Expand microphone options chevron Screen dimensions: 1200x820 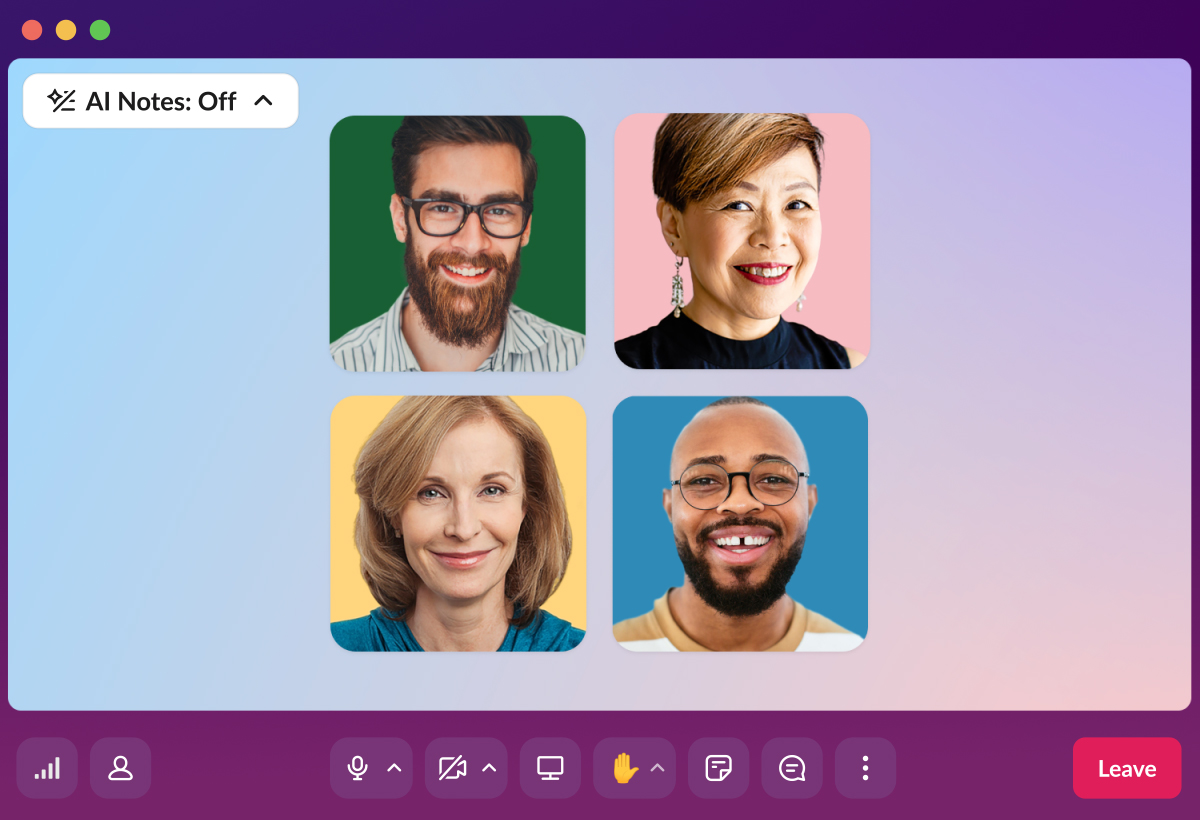pyautogui.click(x=394, y=768)
